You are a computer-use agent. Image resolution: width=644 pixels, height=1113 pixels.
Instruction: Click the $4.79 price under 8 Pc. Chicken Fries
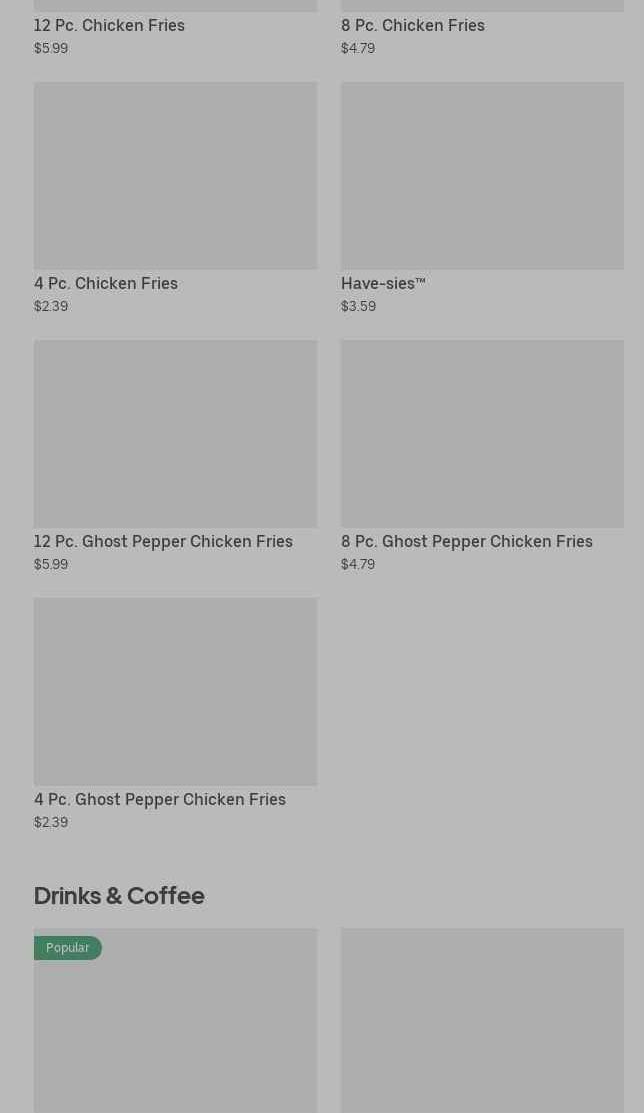coord(358,48)
